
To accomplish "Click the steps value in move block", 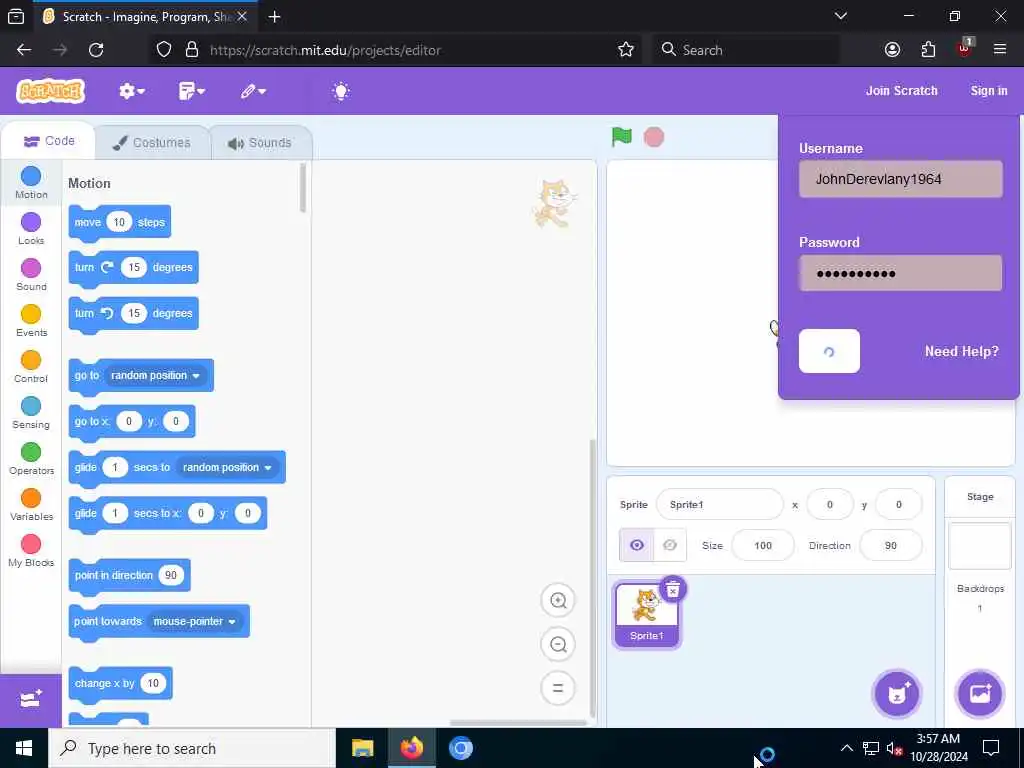I will coord(119,223).
